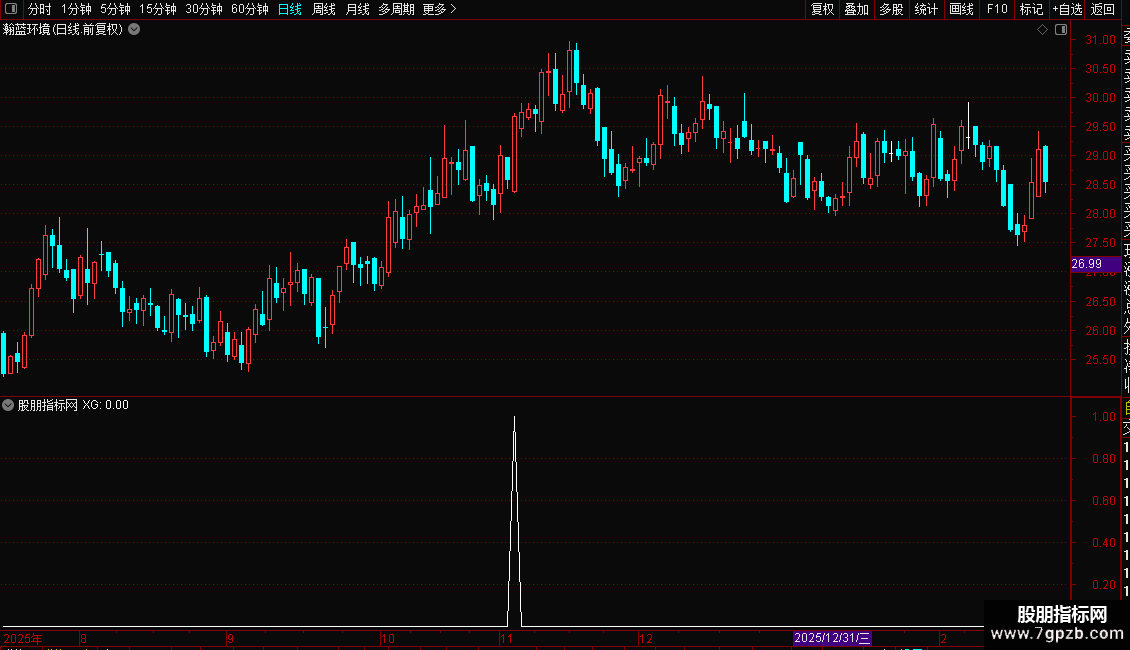This screenshot has width=1130, height=650.
Task: Open the dropdown beside 瀚蓝环境(日线.前复权)
Action: 134,30
